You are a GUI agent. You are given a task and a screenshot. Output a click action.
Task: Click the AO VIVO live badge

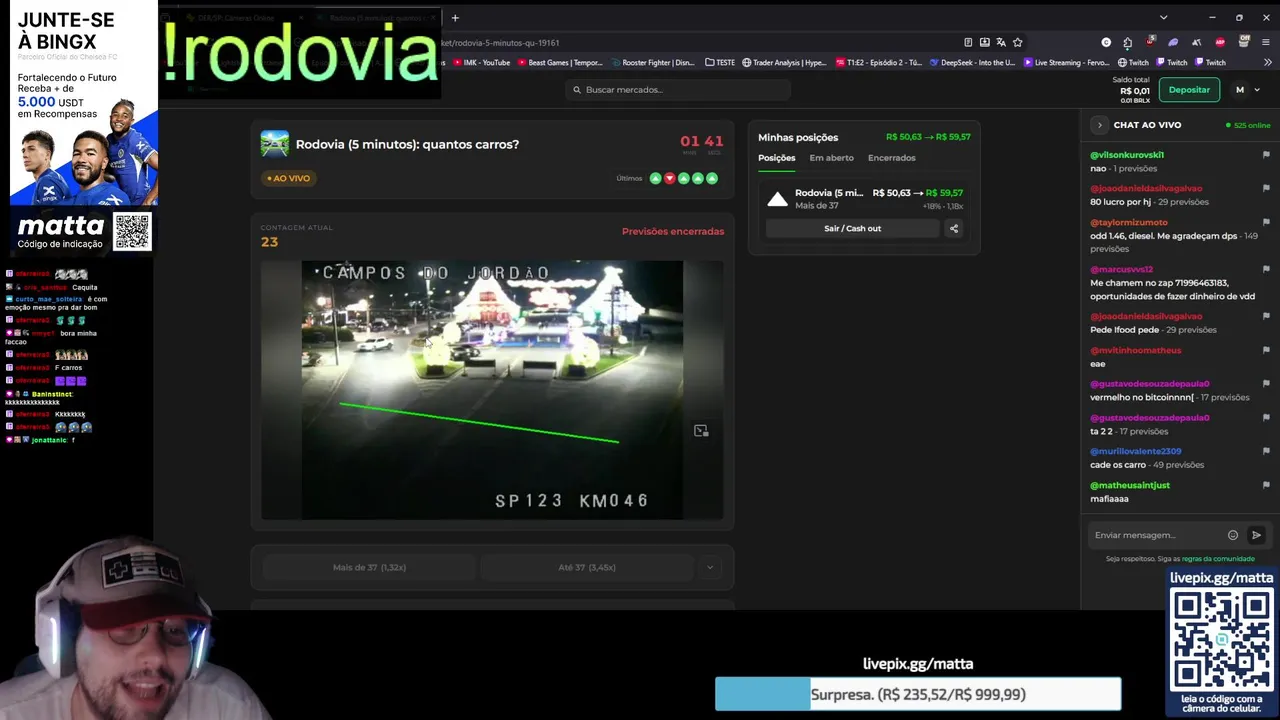pos(289,178)
